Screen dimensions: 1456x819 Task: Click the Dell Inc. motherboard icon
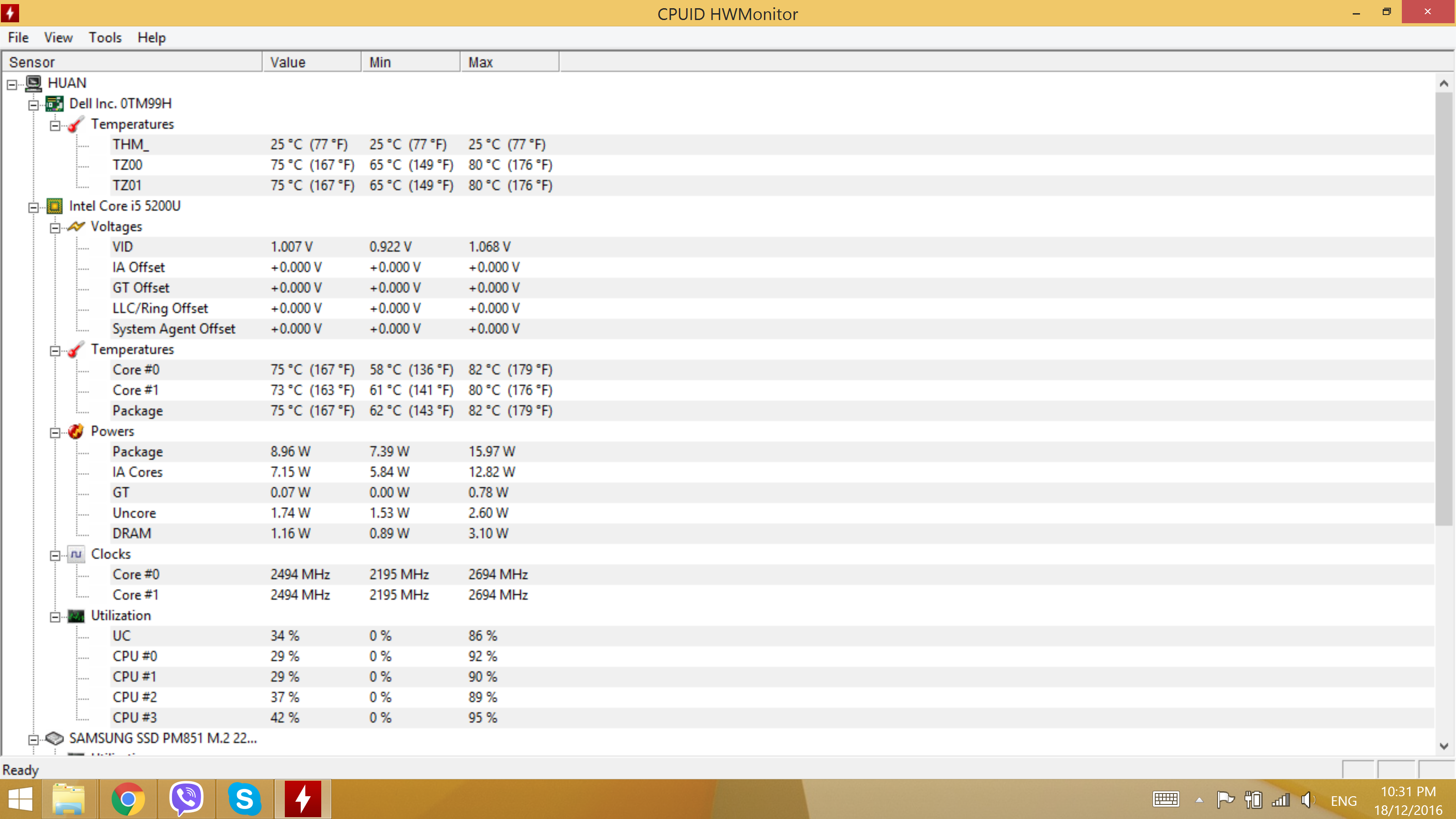point(54,103)
